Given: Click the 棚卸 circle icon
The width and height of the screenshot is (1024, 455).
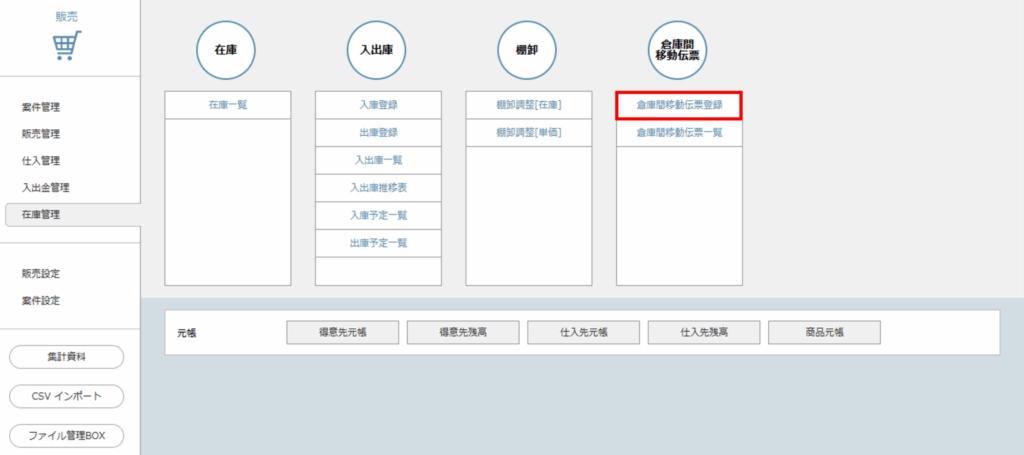Looking at the screenshot, I should coord(527,49).
